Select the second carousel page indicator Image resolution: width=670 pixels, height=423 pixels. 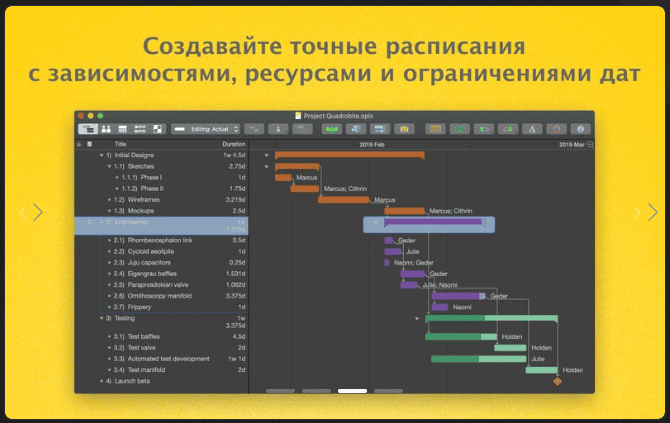316,391
